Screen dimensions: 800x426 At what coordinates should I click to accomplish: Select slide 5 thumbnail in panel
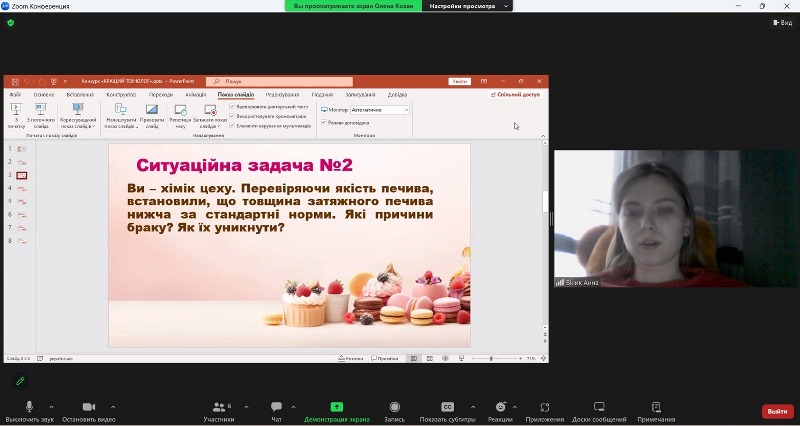click(x=22, y=202)
